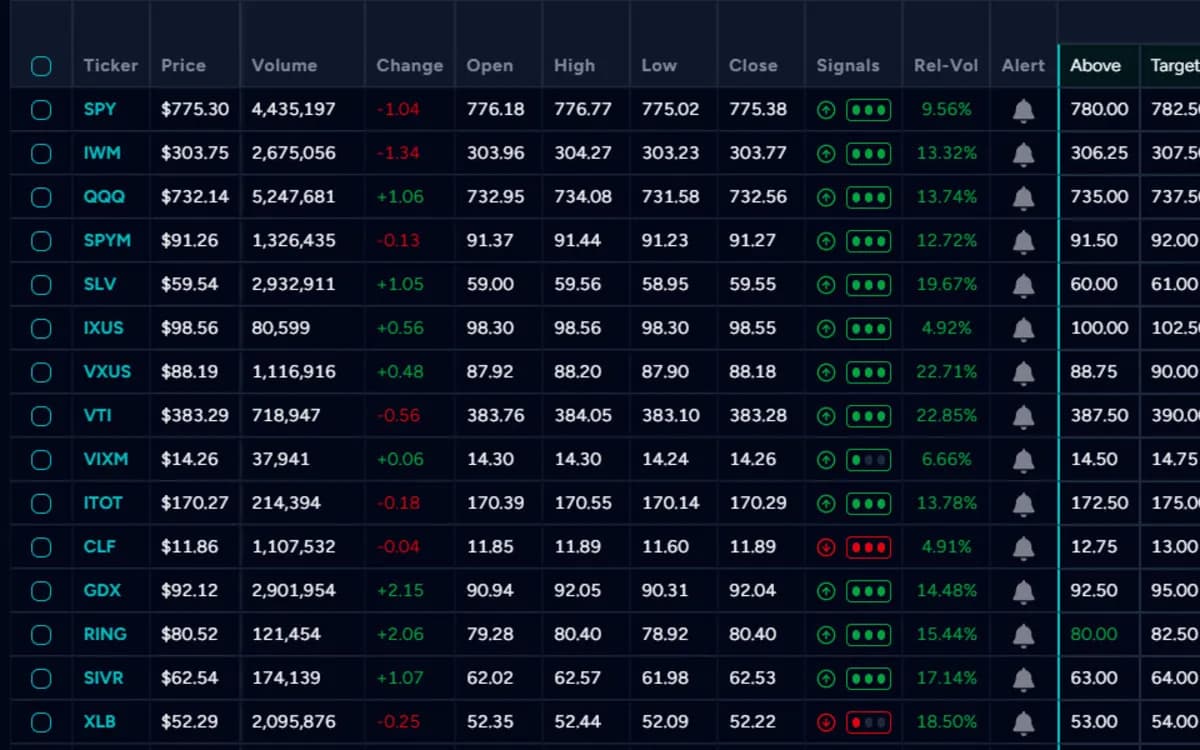This screenshot has height=750, width=1200.
Task: Click the alert bell for SPY
Action: [x=1023, y=110]
